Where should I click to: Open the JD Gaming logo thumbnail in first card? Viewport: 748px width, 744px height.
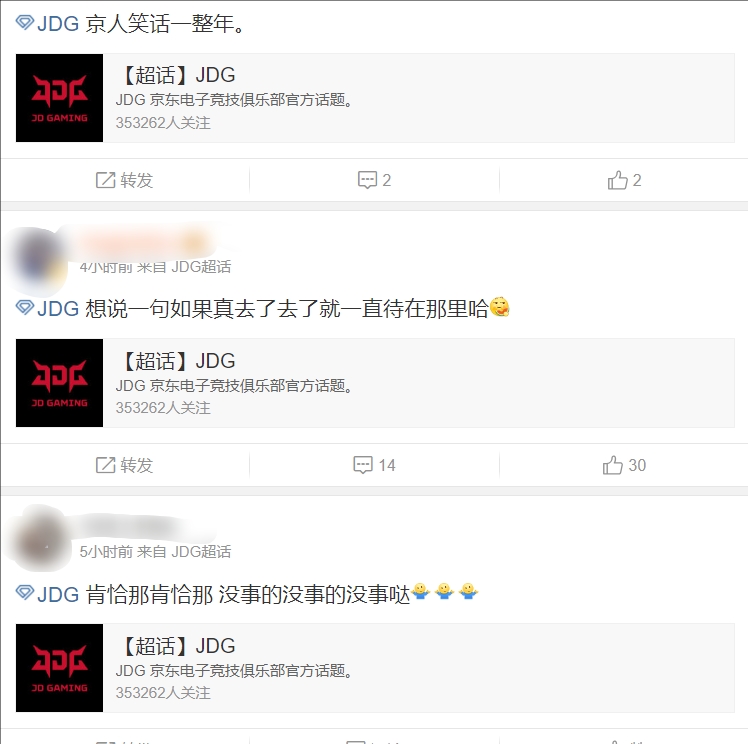point(59,98)
